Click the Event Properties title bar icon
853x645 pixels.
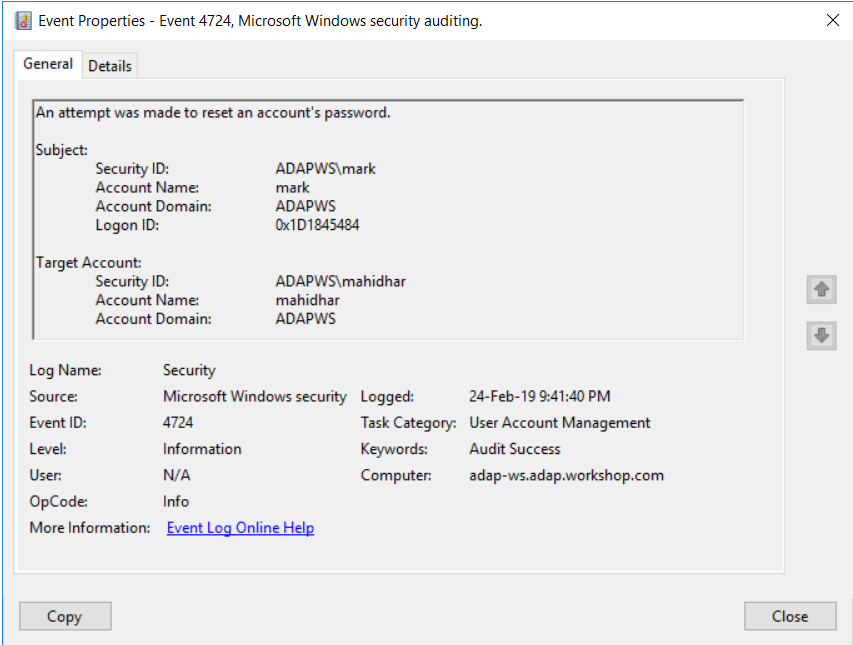[23, 21]
